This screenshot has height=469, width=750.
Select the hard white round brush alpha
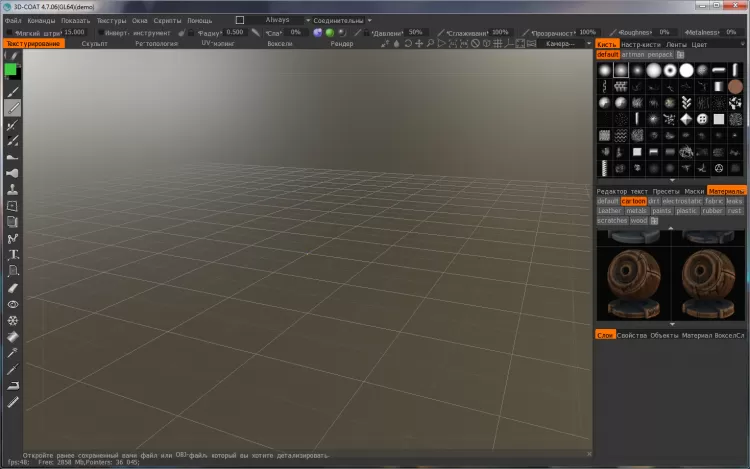[x=686, y=70]
